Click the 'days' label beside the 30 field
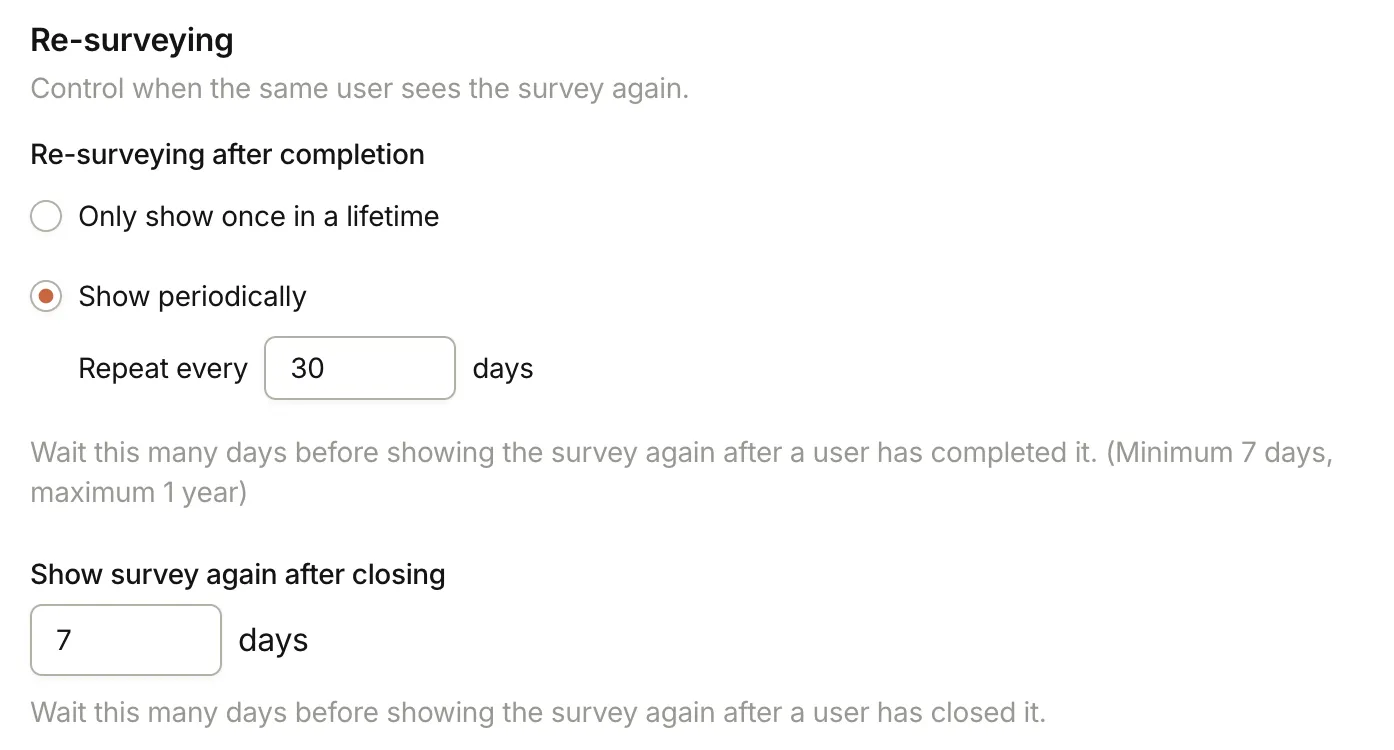The image size is (1394, 750). [x=503, y=368]
